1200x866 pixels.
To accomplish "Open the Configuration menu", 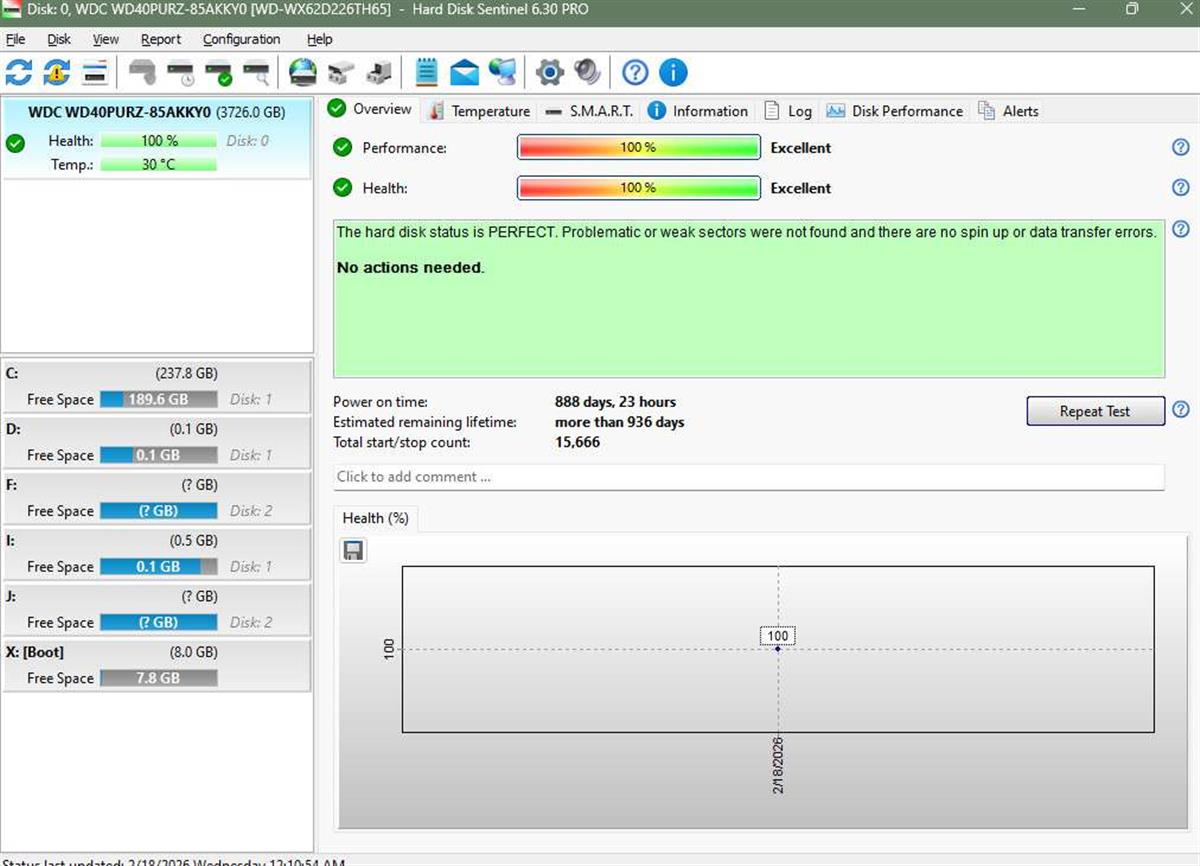I will pyautogui.click(x=241, y=39).
